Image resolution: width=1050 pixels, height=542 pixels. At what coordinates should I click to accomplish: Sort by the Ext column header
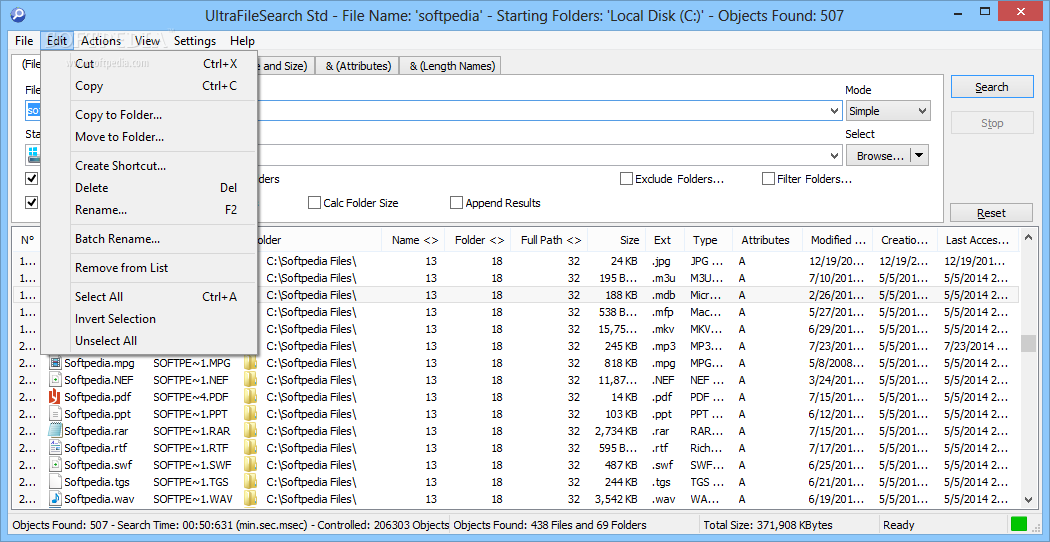point(665,240)
